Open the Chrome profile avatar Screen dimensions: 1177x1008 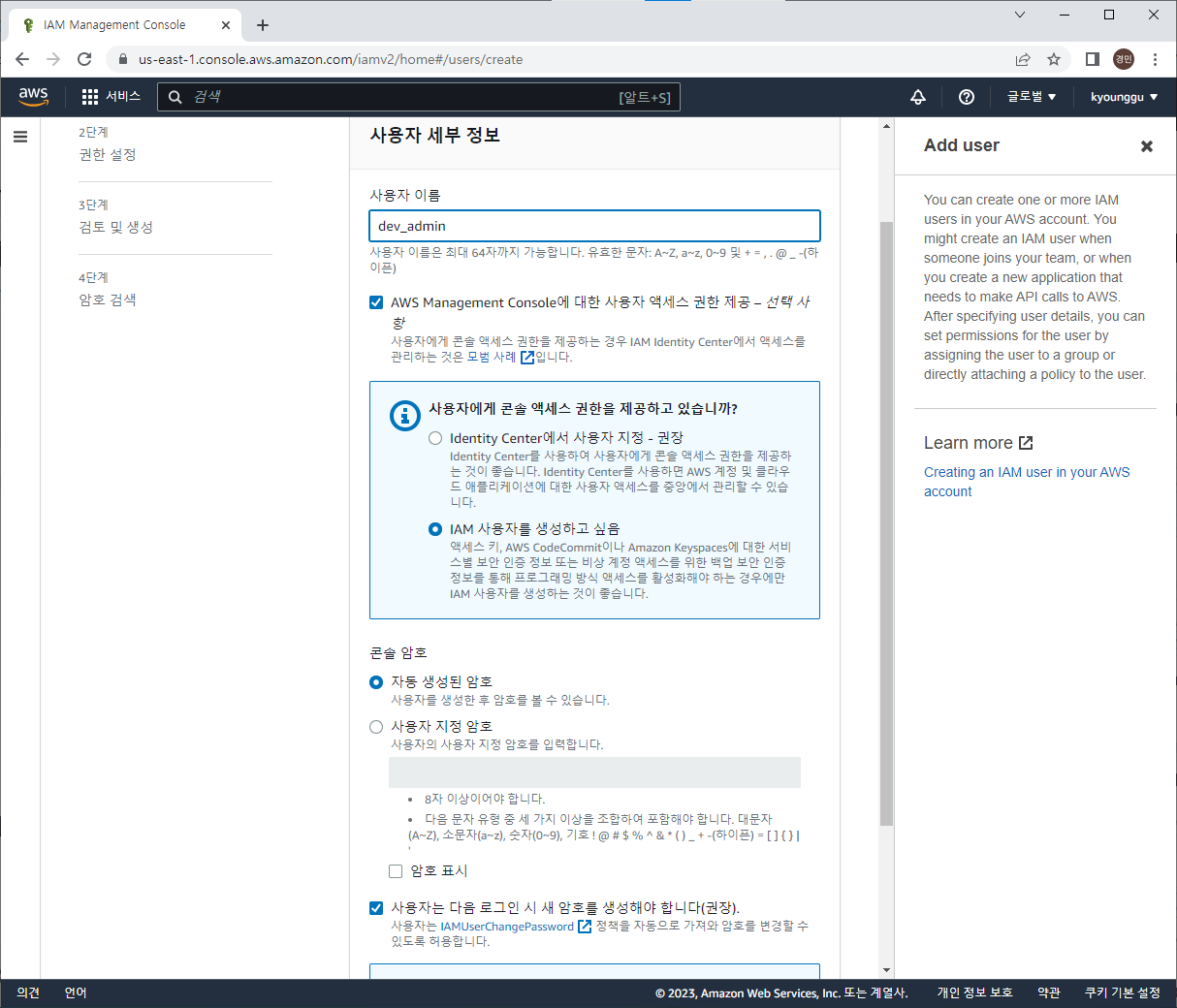click(x=1124, y=59)
